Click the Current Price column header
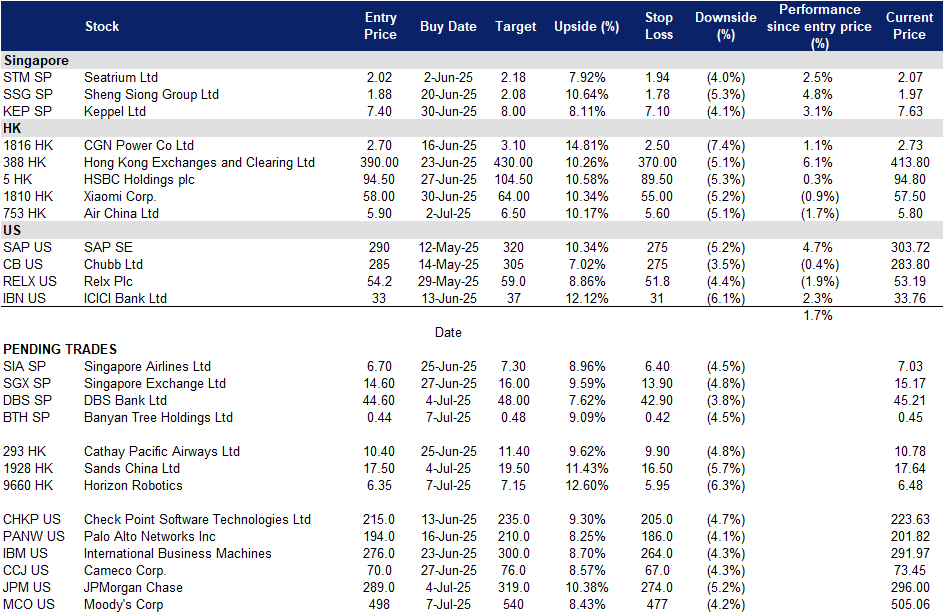The height and width of the screenshot is (613, 943). [x=909, y=26]
